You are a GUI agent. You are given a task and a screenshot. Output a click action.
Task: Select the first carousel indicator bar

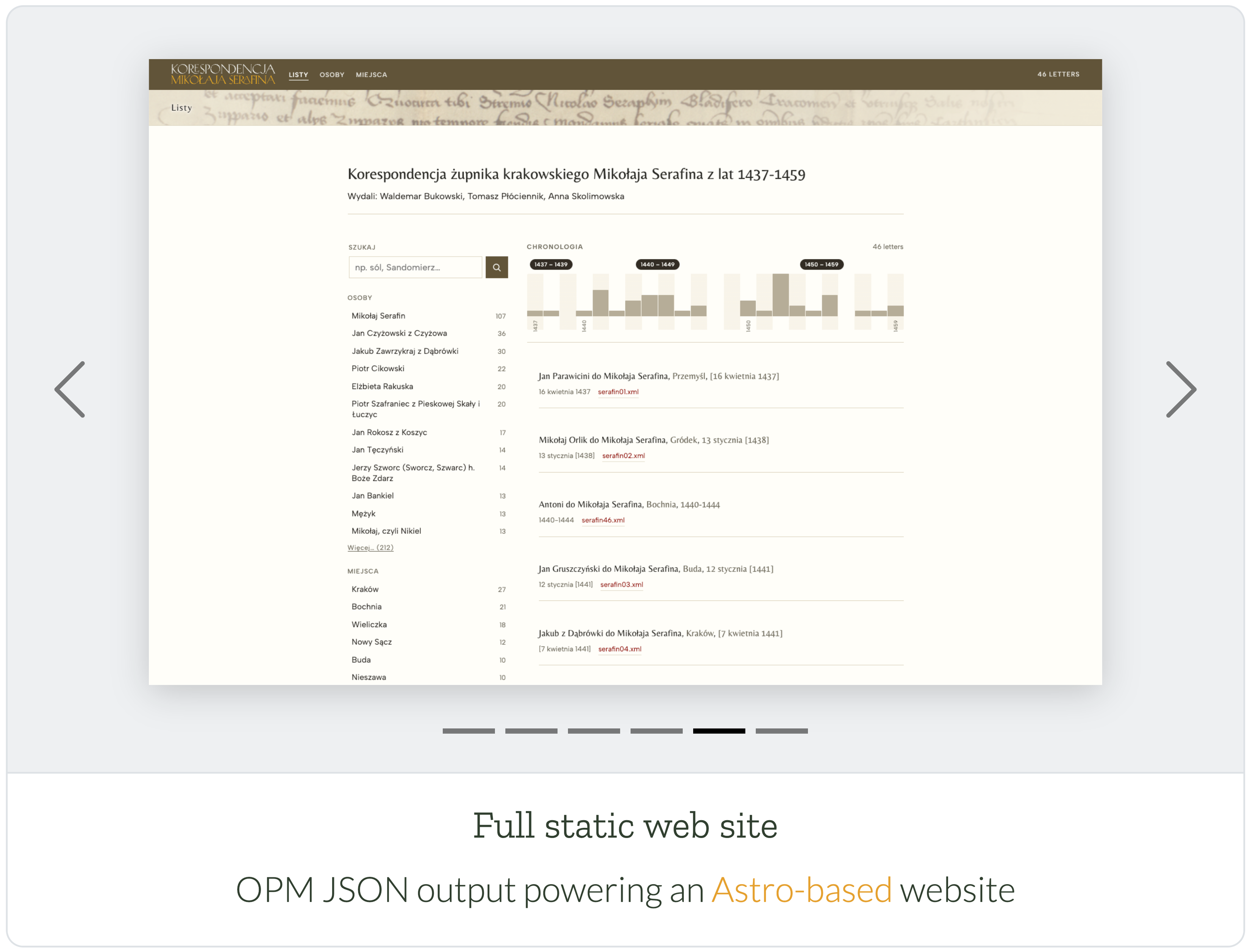pos(468,731)
